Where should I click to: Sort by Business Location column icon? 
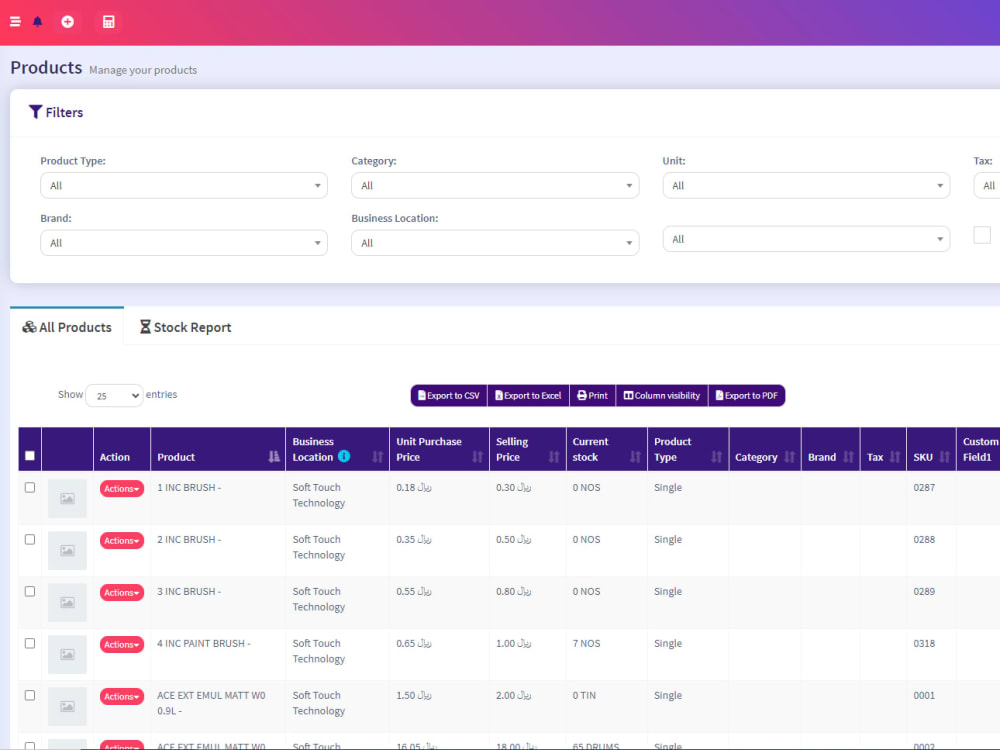378,457
